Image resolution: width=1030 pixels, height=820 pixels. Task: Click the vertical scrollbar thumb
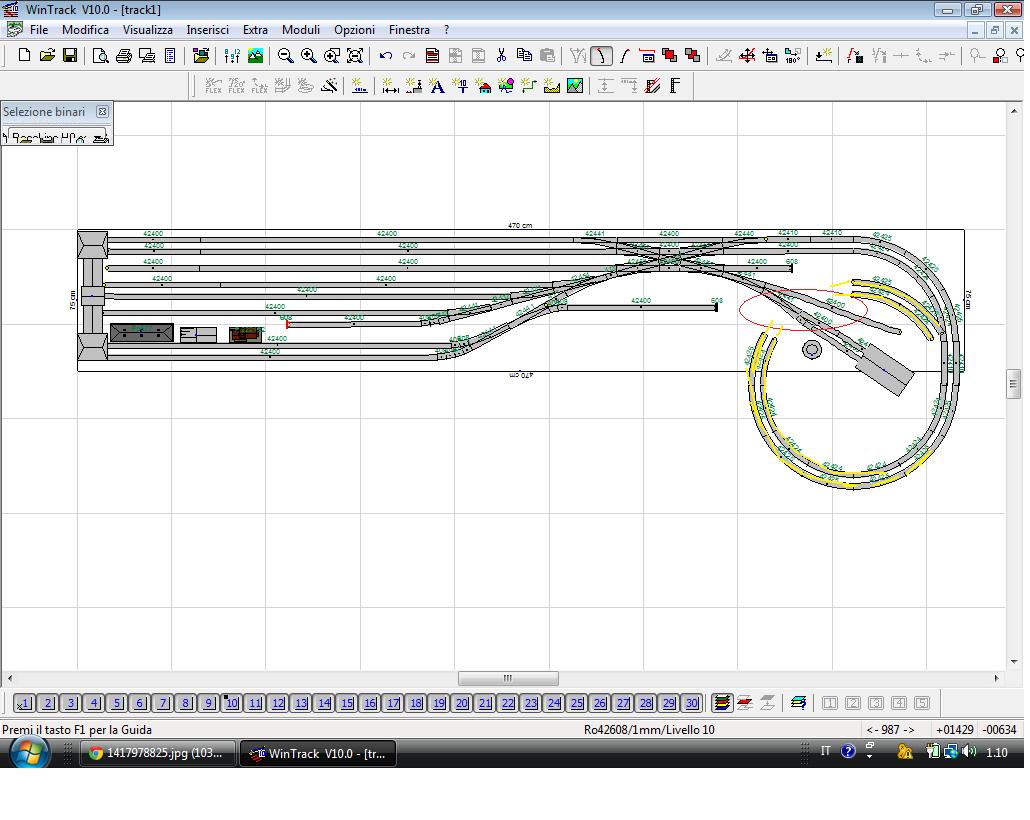(1013, 384)
